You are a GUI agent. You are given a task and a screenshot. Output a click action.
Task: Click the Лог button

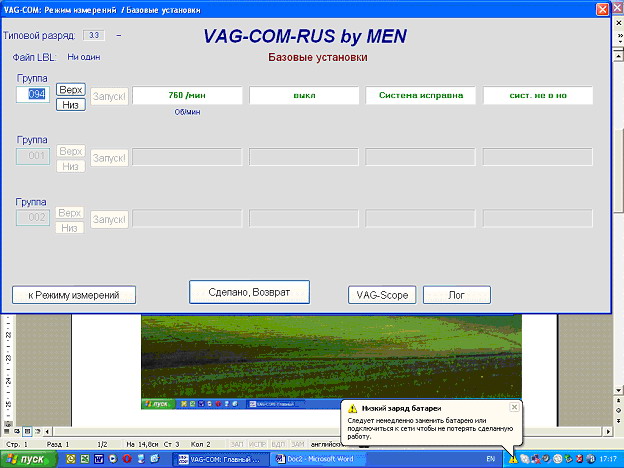pyautogui.click(x=456, y=295)
